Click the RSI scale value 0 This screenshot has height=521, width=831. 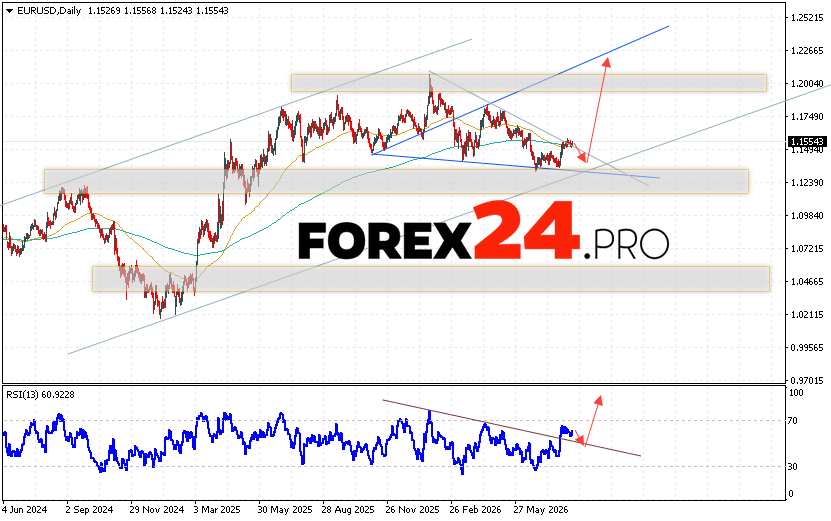click(791, 493)
